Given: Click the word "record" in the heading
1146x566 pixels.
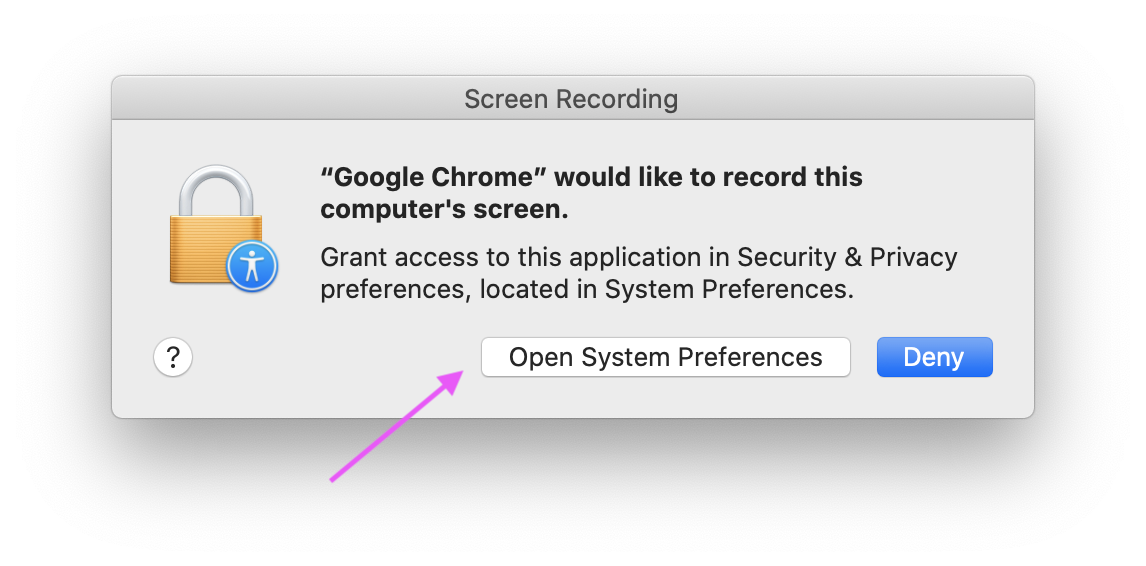Looking at the screenshot, I should click(x=764, y=177).
